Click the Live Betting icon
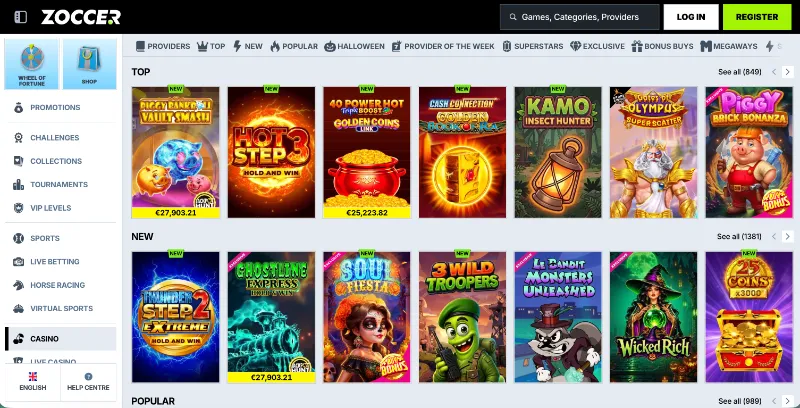 [x=18, y=262]
